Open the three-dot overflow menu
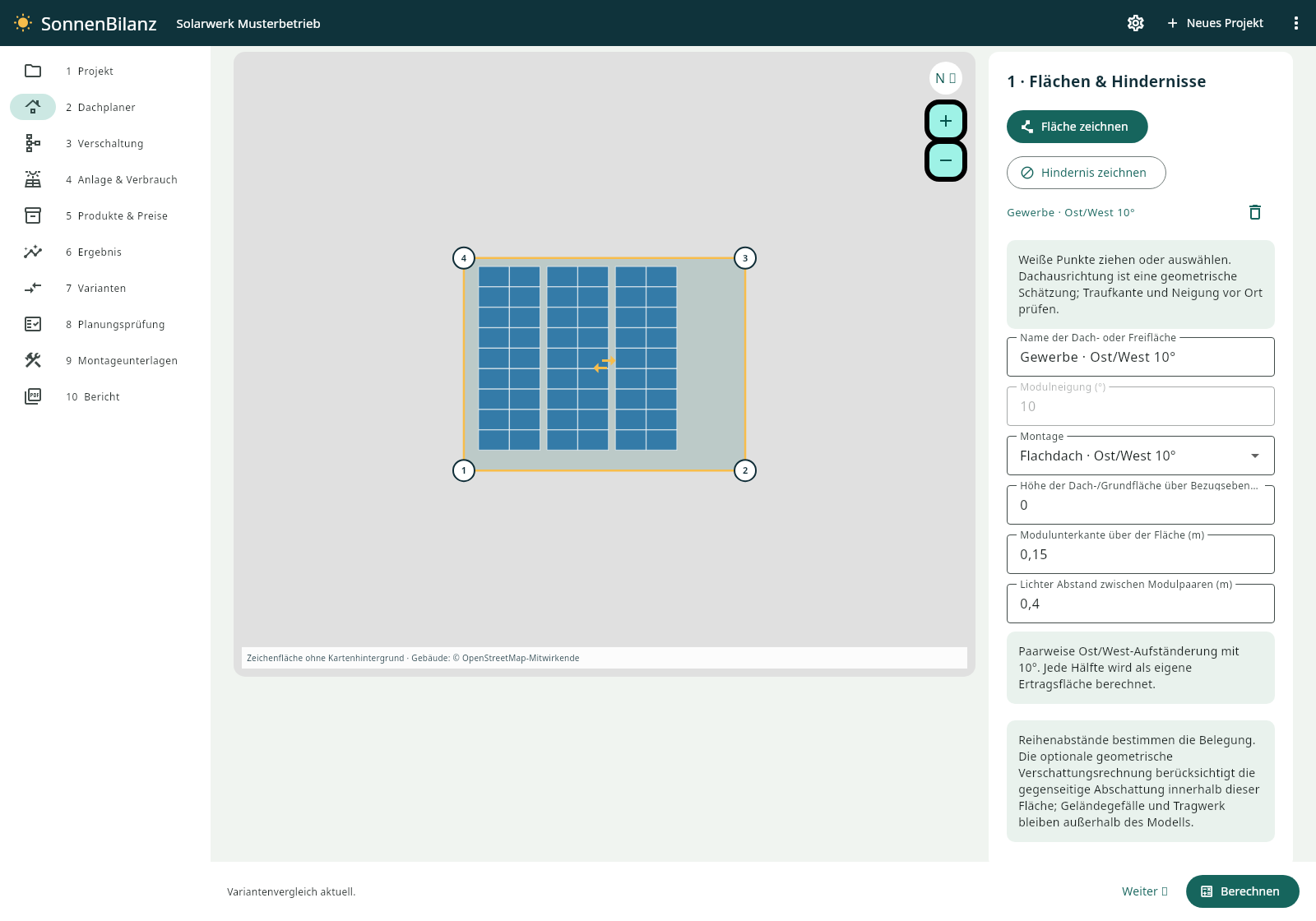1316x921 pixels. pos(1296,23)
